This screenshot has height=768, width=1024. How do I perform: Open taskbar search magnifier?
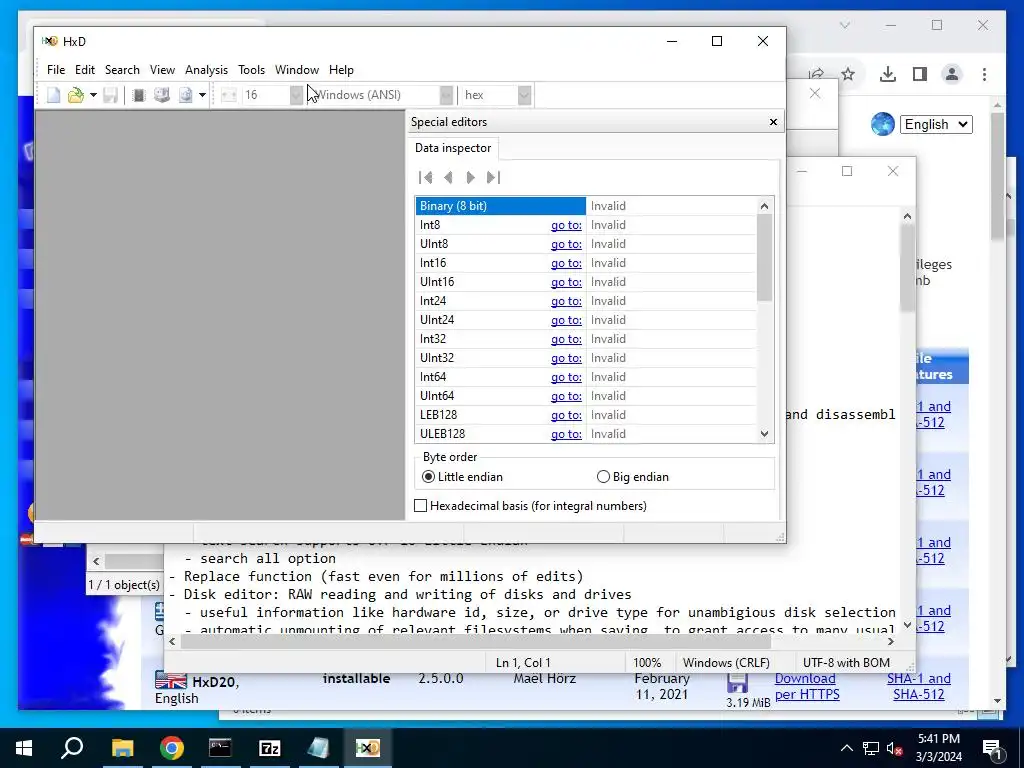point(72,748)
